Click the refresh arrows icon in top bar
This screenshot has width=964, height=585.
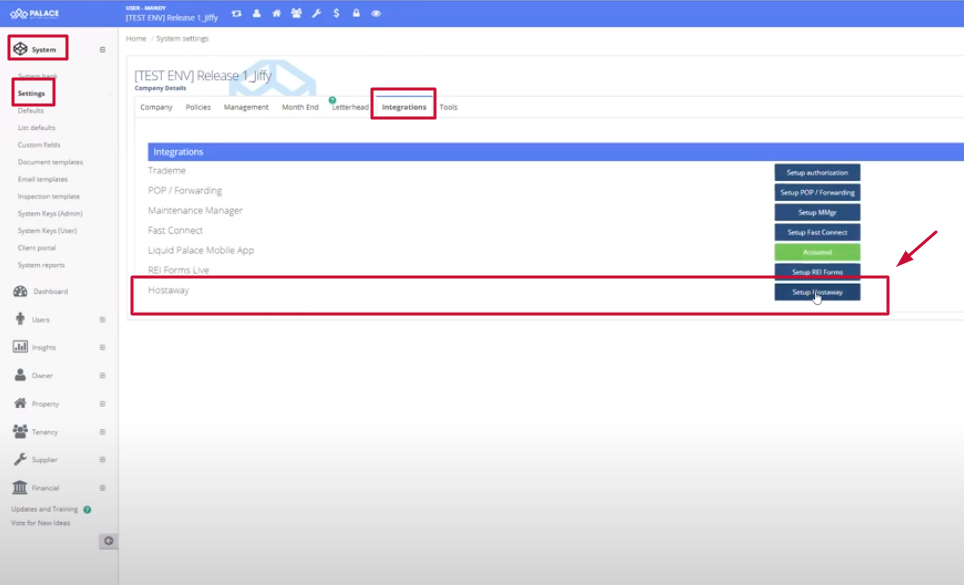pyautogui.click(x=236, y=14)
